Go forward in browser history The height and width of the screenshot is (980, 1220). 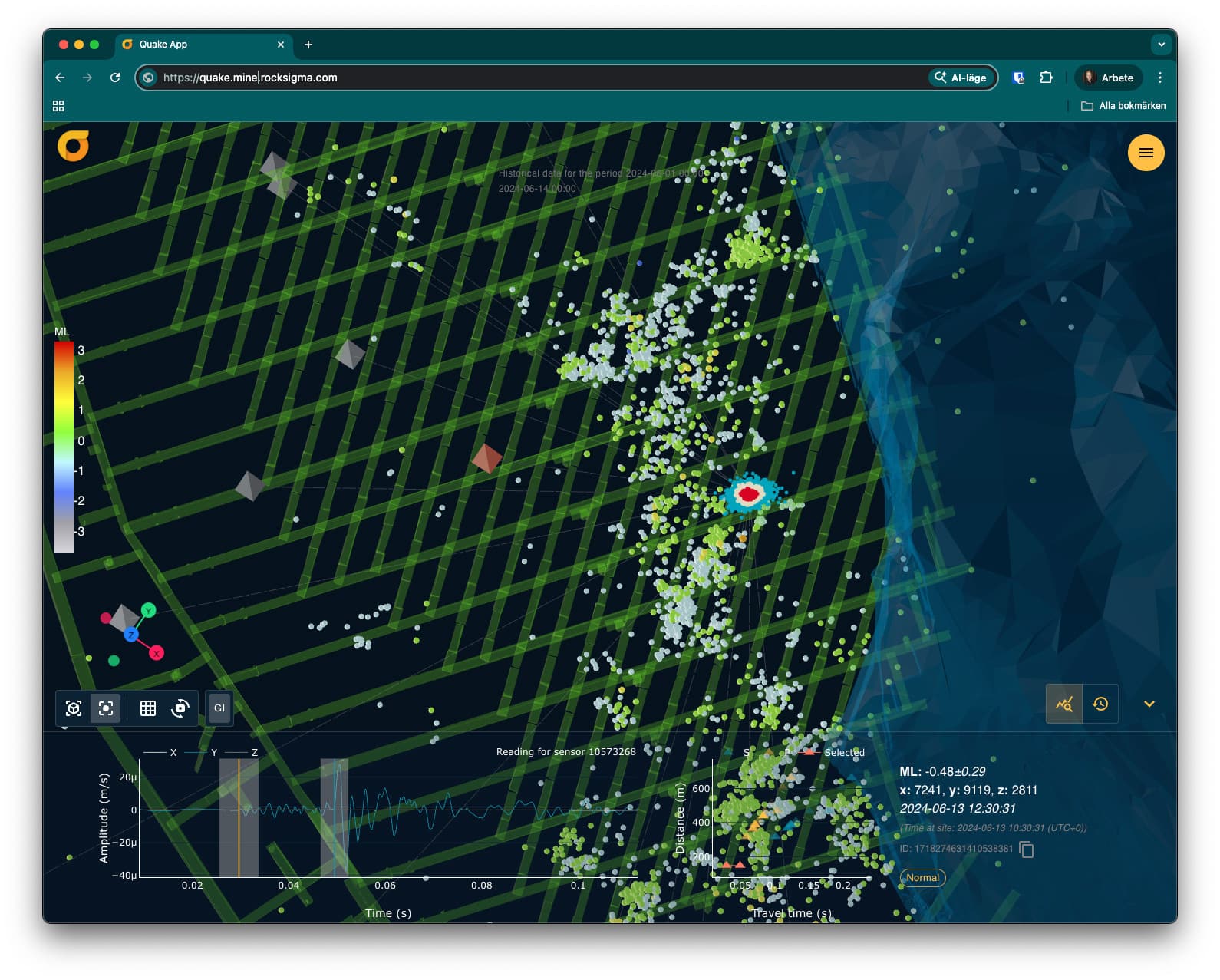[x=87, y=78]
